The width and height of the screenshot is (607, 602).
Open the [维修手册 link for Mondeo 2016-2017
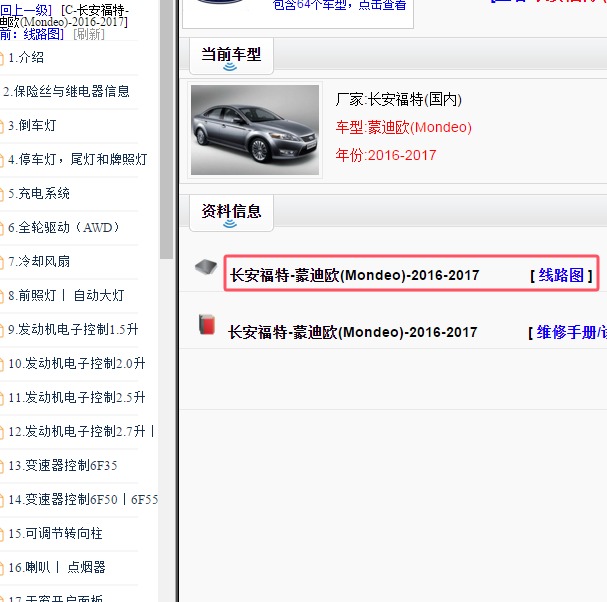click(567, 332)
